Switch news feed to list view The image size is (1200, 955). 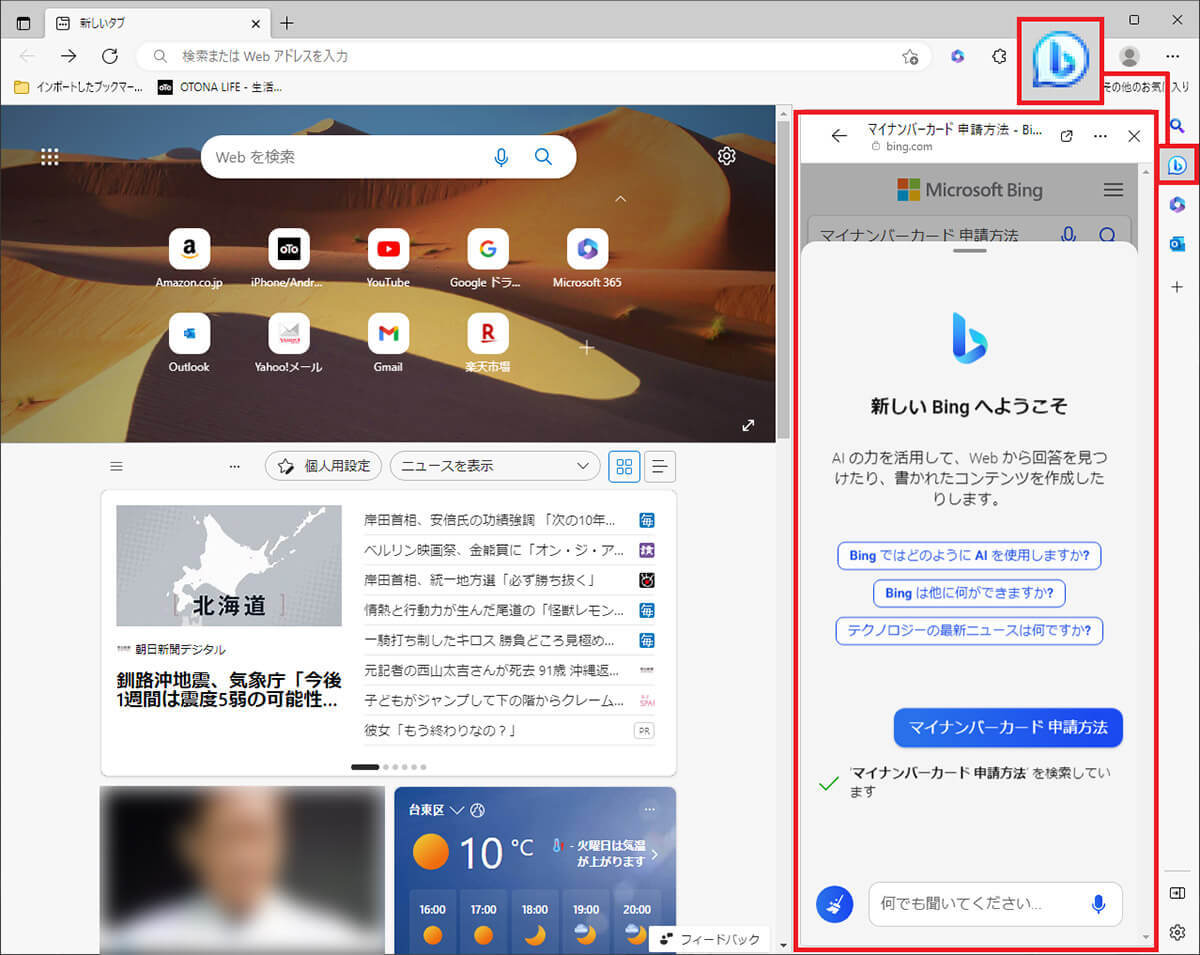tap(660, 466)
